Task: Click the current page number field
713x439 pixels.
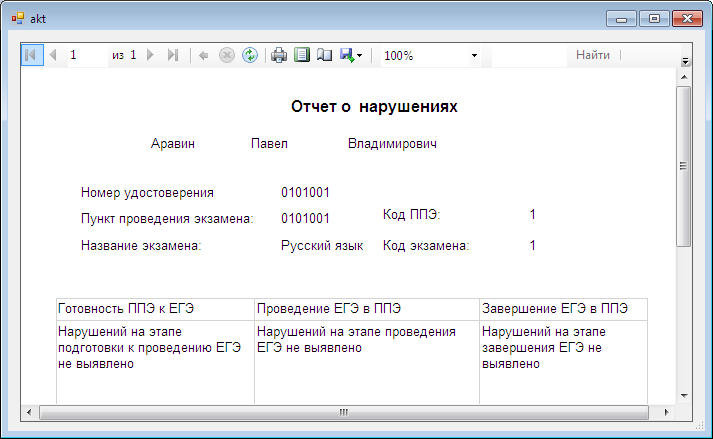Action: [x=88, y=56]
